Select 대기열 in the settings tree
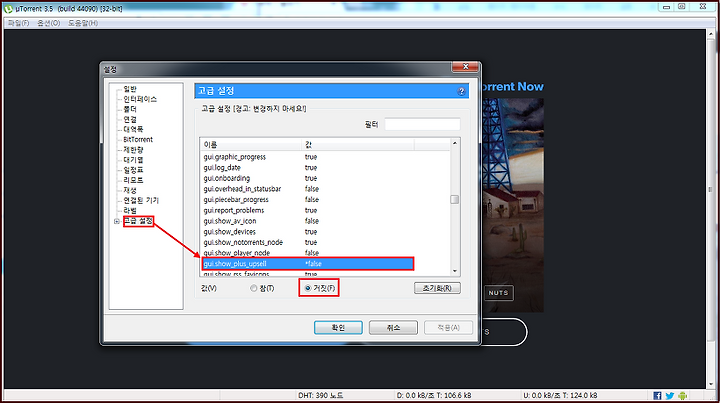Viewport: 720px width, 403px height. pos(133,160)
